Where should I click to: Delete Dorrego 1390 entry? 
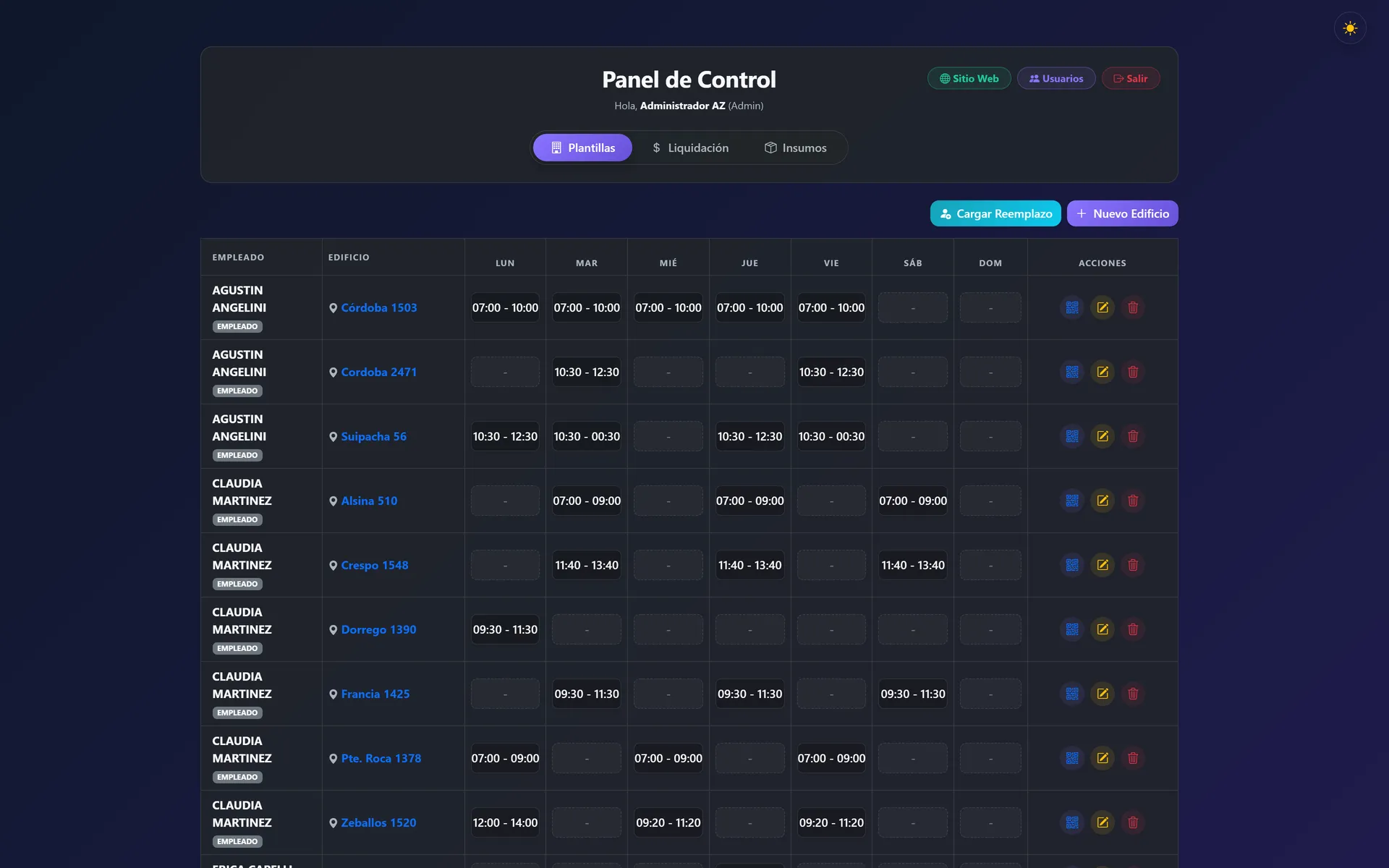1133,629
